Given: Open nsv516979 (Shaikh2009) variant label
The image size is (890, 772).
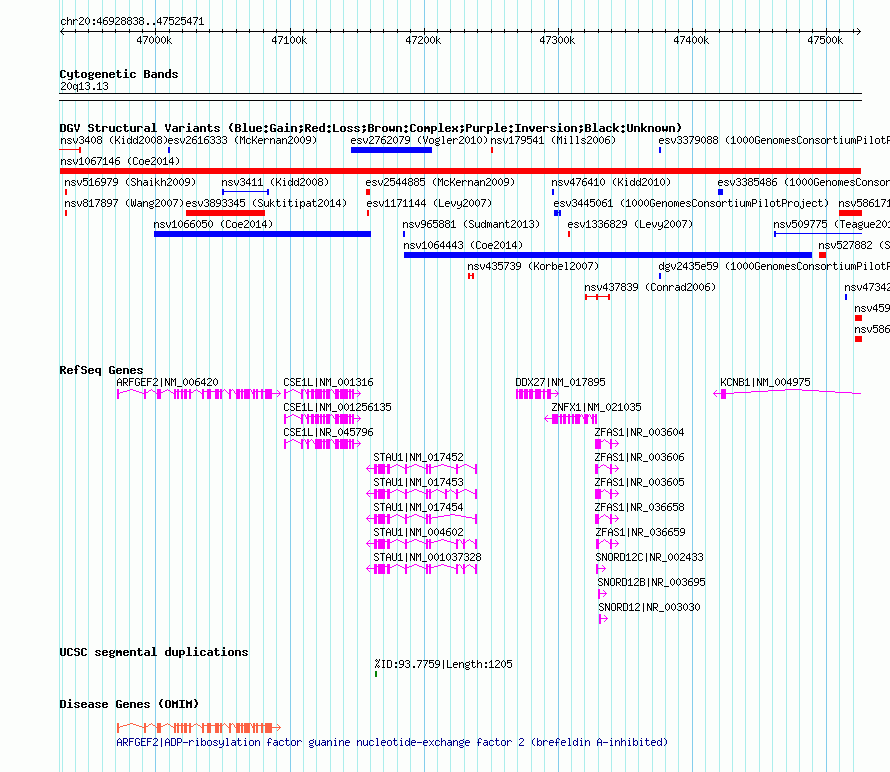Looking at the screenshot, I should pos(130,182).
